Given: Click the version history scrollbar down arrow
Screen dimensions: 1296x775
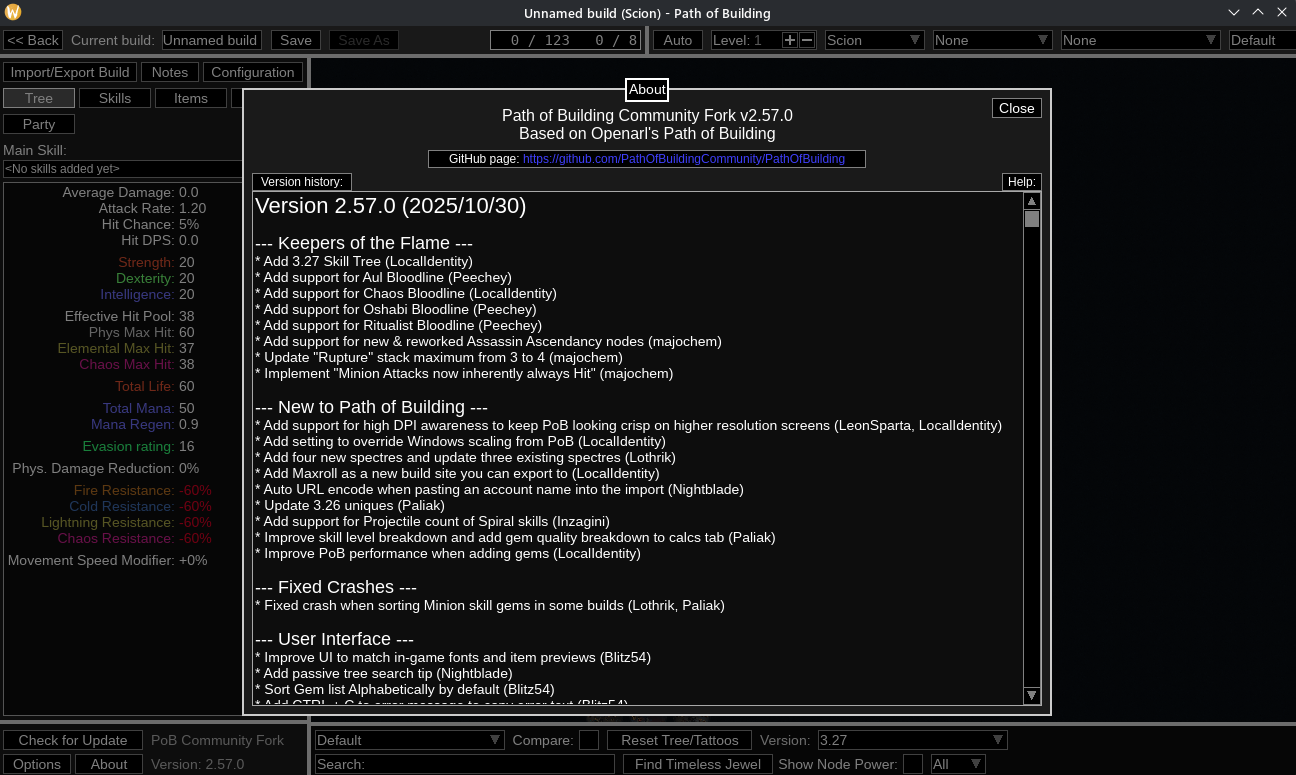Looking at the screenshot, I should pos(1032,695).
